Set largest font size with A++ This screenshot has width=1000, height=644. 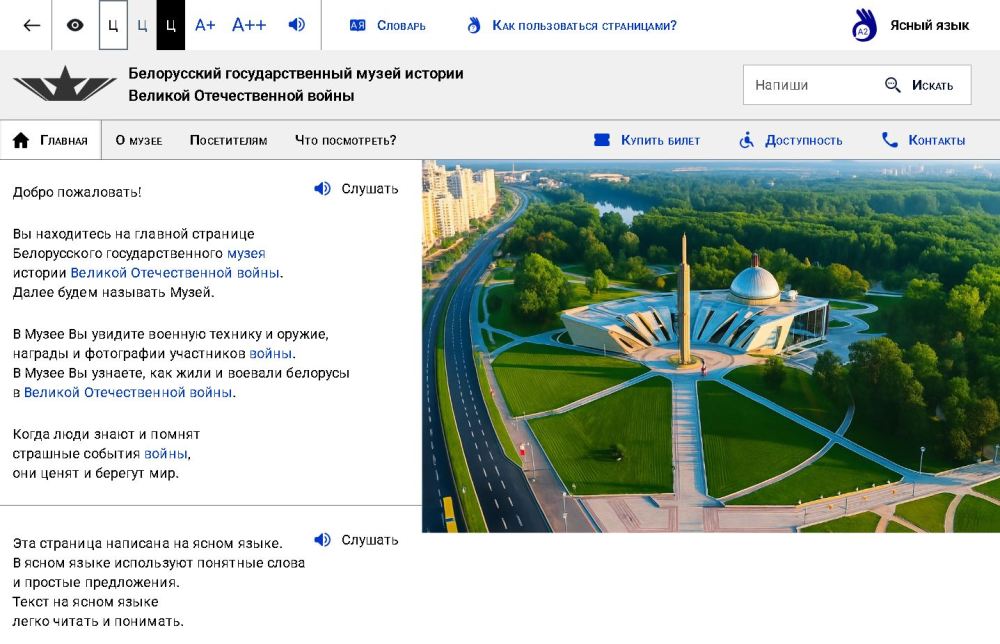249,25
